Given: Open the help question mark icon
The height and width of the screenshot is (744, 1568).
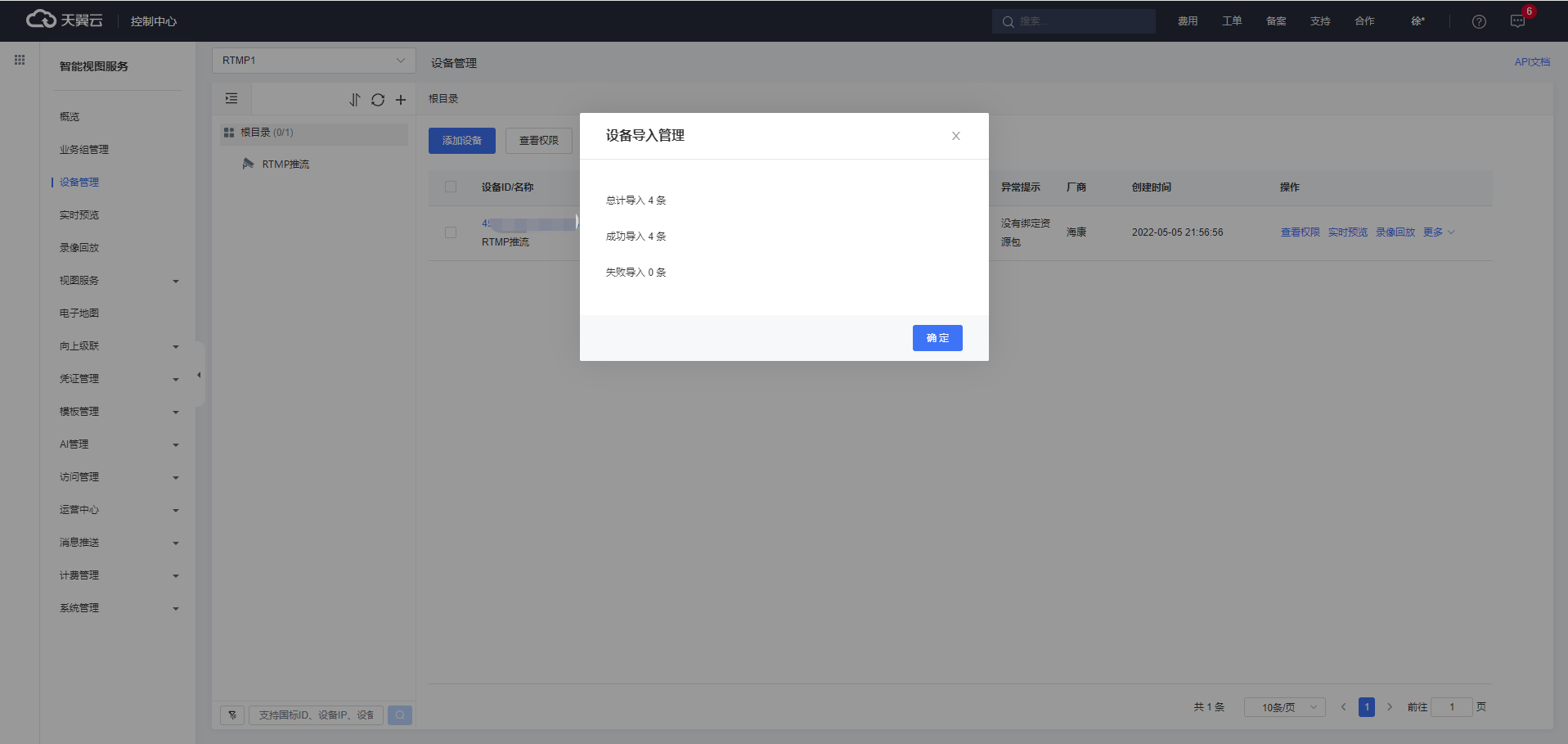Looking at the screenshot, I should [x=1479, y=22].
